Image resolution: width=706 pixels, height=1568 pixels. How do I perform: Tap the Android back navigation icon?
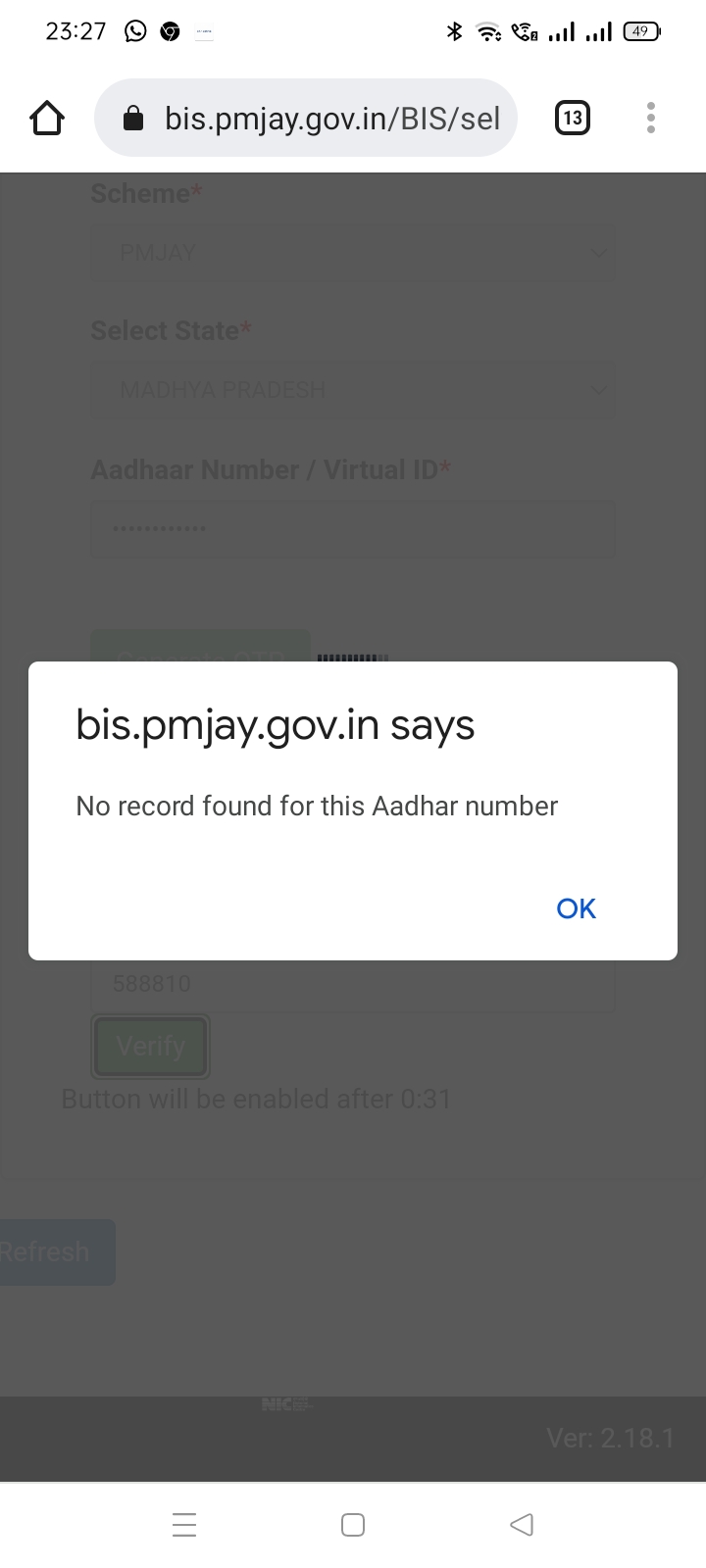coord(522,1524)
